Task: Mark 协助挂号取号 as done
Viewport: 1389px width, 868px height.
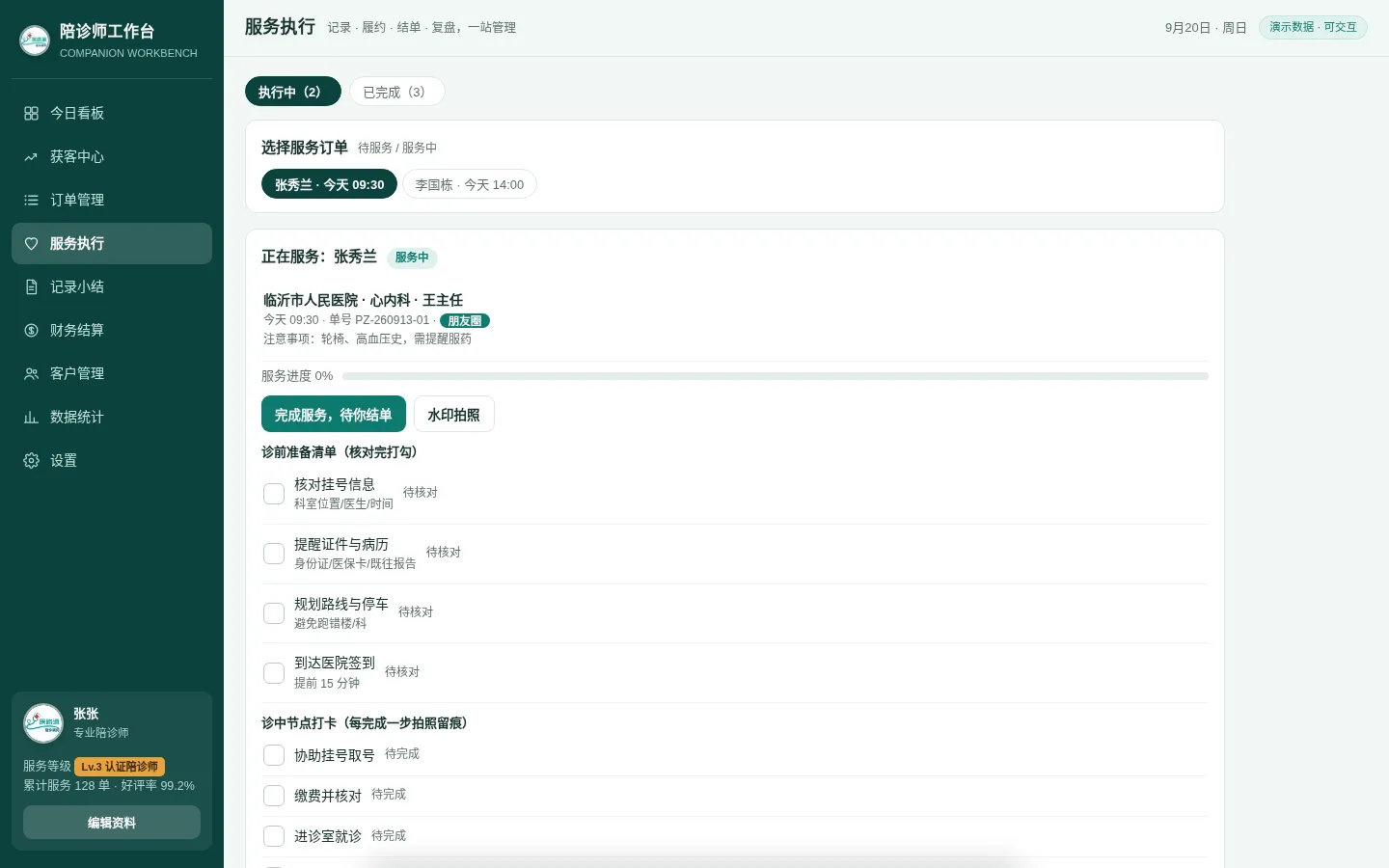Action: pos(274,755)
